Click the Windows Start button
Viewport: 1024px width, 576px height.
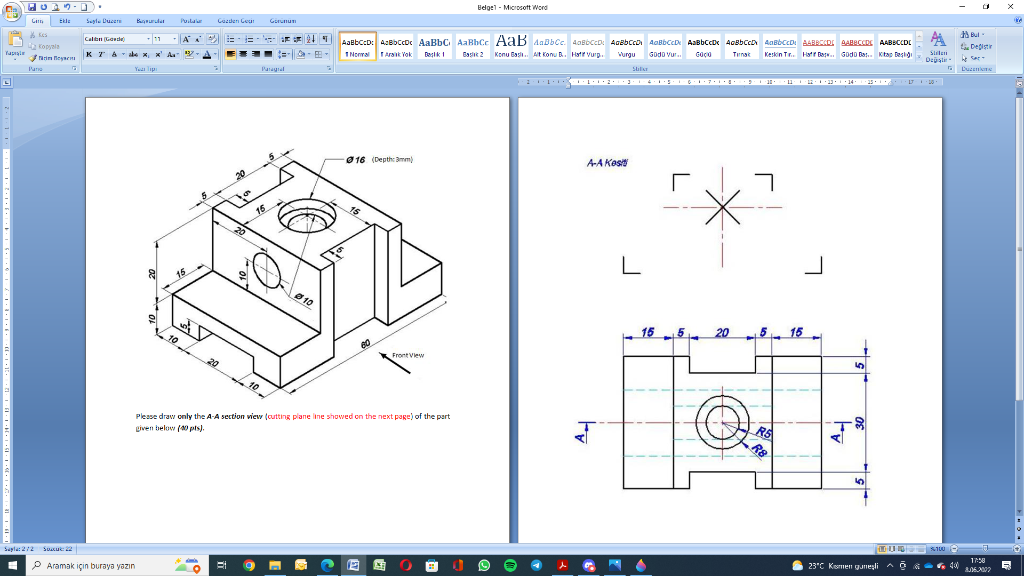click(12, 565)
